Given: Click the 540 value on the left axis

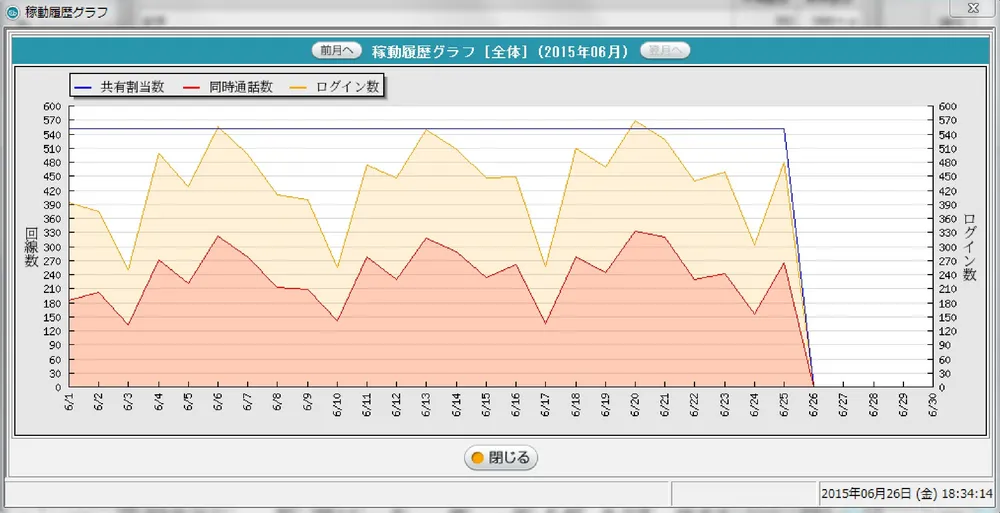Looking at the screenshot, I should [x=52, y=135].
